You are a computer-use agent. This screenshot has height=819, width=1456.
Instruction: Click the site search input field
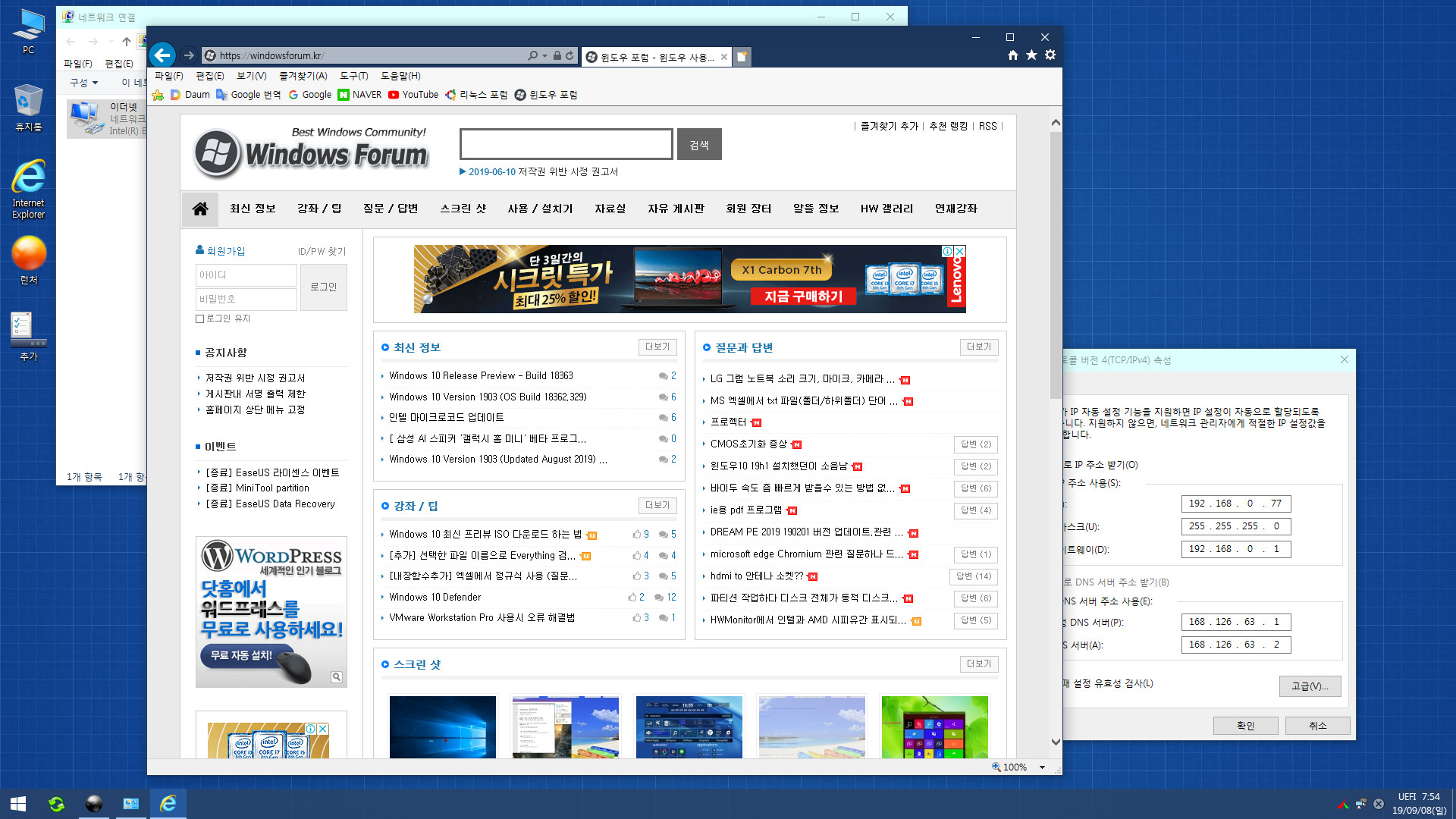pyautogui.click(x=566, y=144)
